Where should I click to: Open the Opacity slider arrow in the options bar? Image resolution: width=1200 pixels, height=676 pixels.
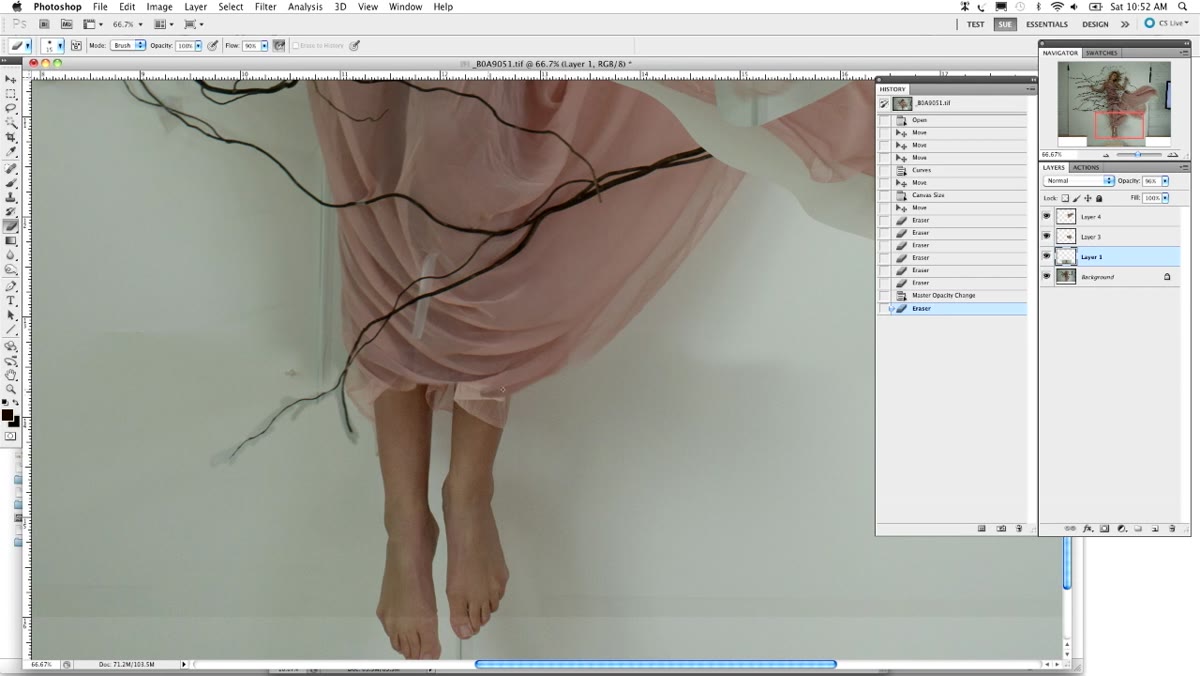[198, 46]
